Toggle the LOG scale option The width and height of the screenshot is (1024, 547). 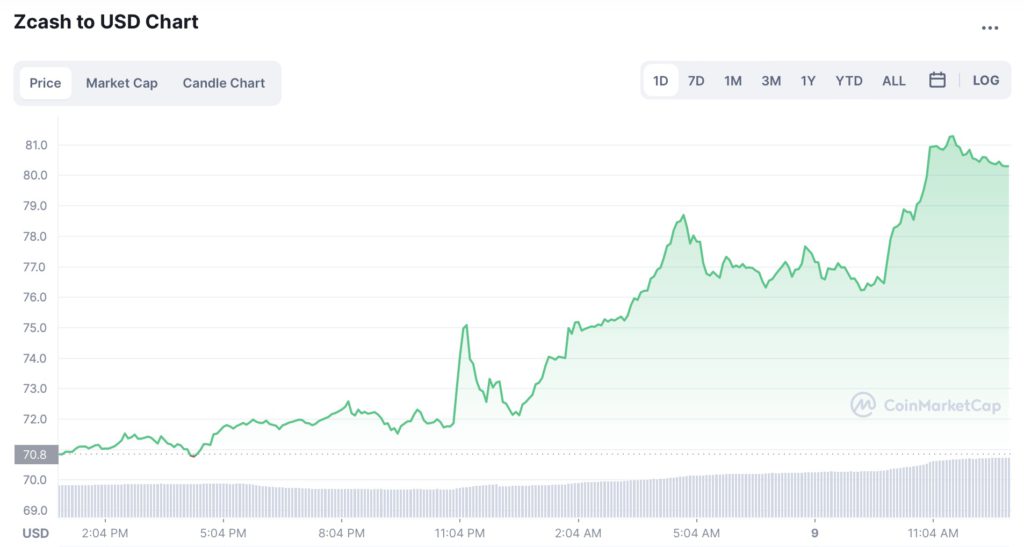click(985, 80)
